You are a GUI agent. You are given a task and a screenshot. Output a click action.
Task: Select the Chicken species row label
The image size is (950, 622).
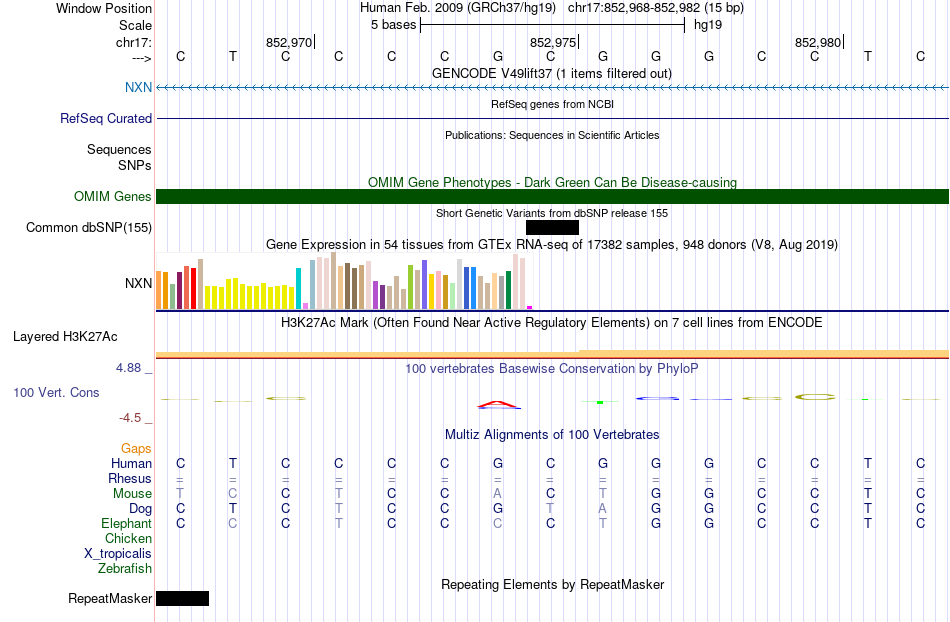[128, 538]
